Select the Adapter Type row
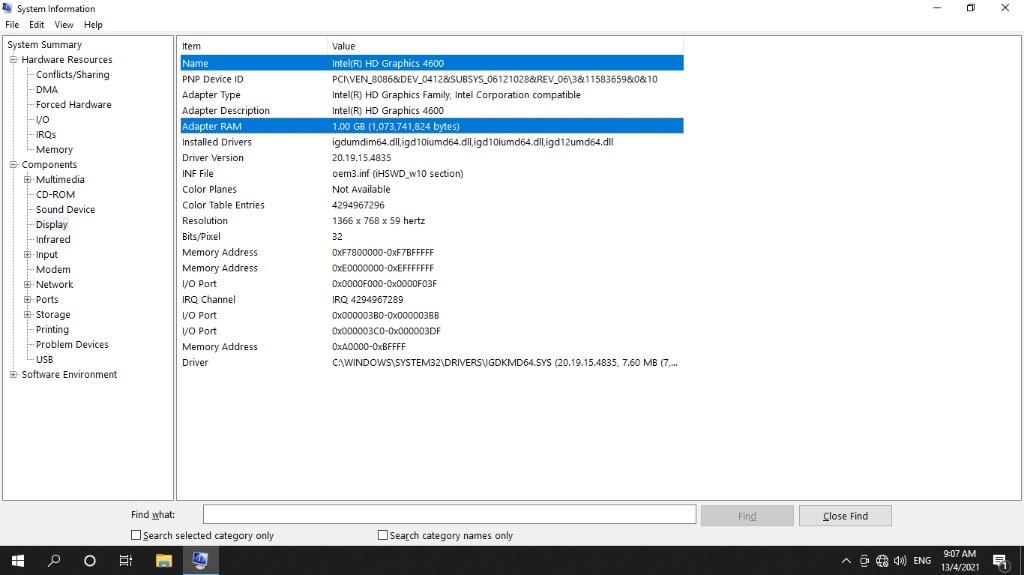 pyautogui.click(x=432, y=95)
